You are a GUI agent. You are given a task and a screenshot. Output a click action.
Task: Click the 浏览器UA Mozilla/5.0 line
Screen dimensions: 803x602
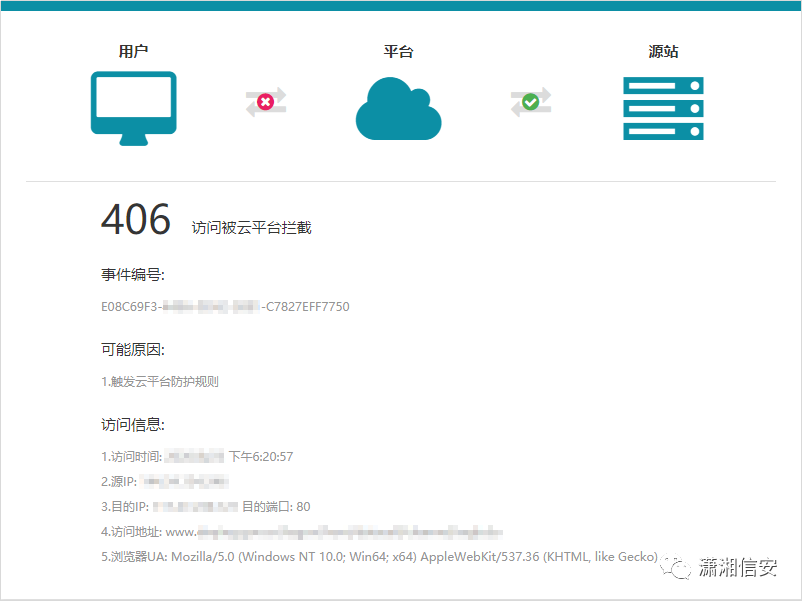tap(379, 556)
